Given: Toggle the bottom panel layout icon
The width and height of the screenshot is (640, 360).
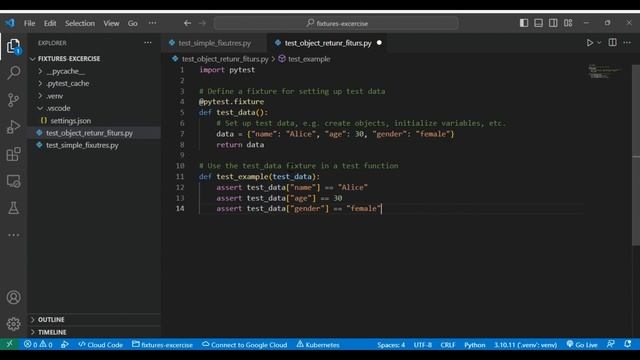Looking at the screenshot, I should pyautogui.click(x=538, y=23).
